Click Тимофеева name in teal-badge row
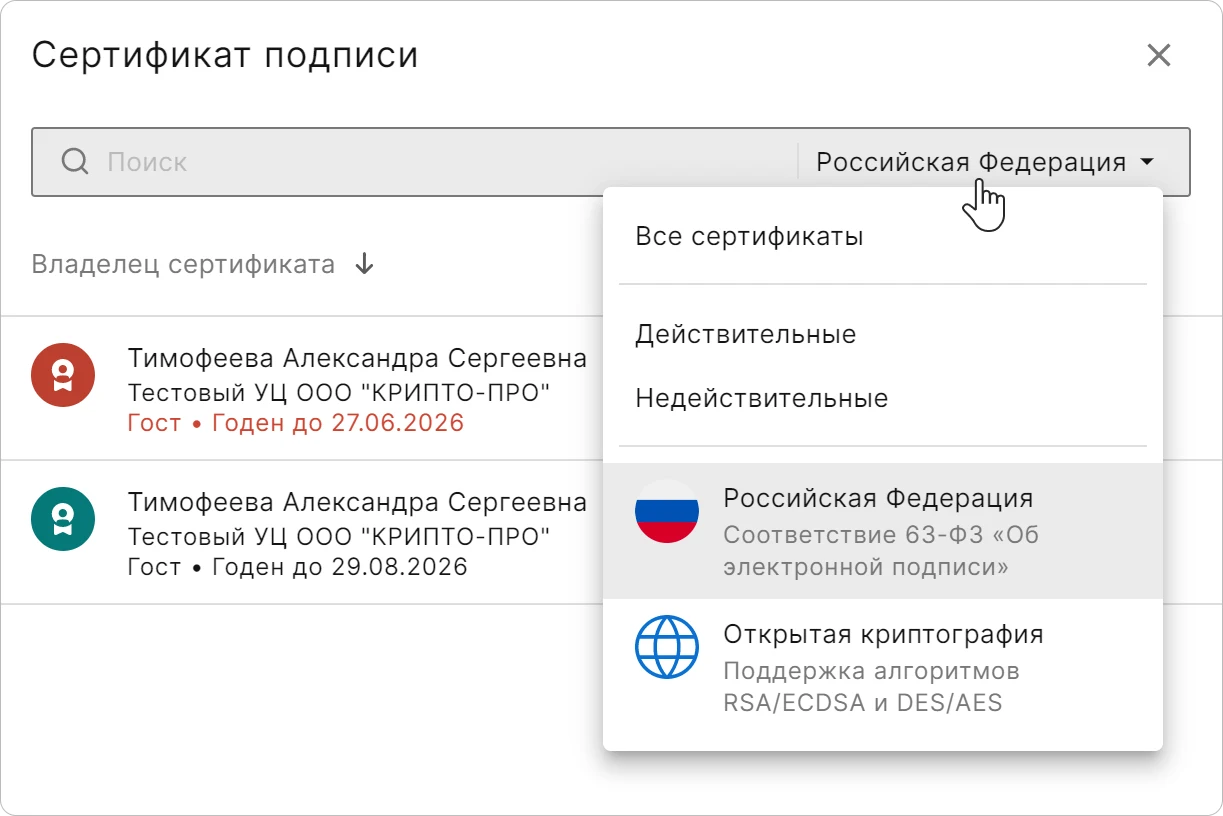Screen dimensions: 1223x816 (x=357, y=501)
